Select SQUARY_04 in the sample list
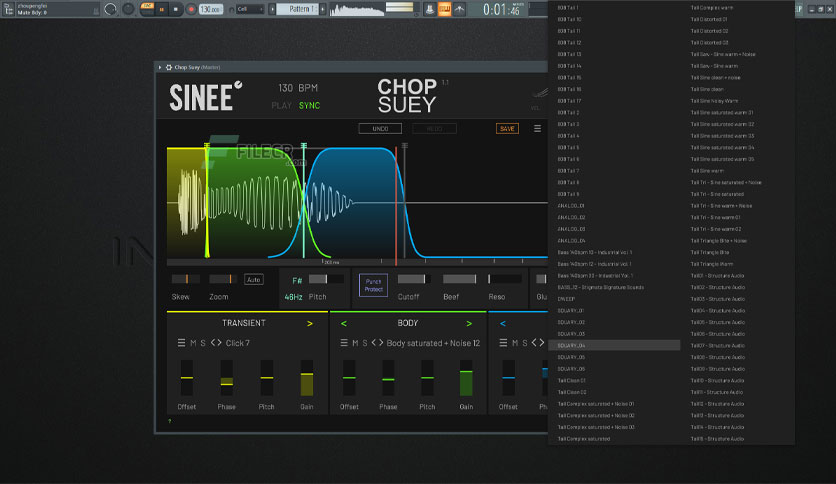 pyautogui.click(x=614, y=345)
